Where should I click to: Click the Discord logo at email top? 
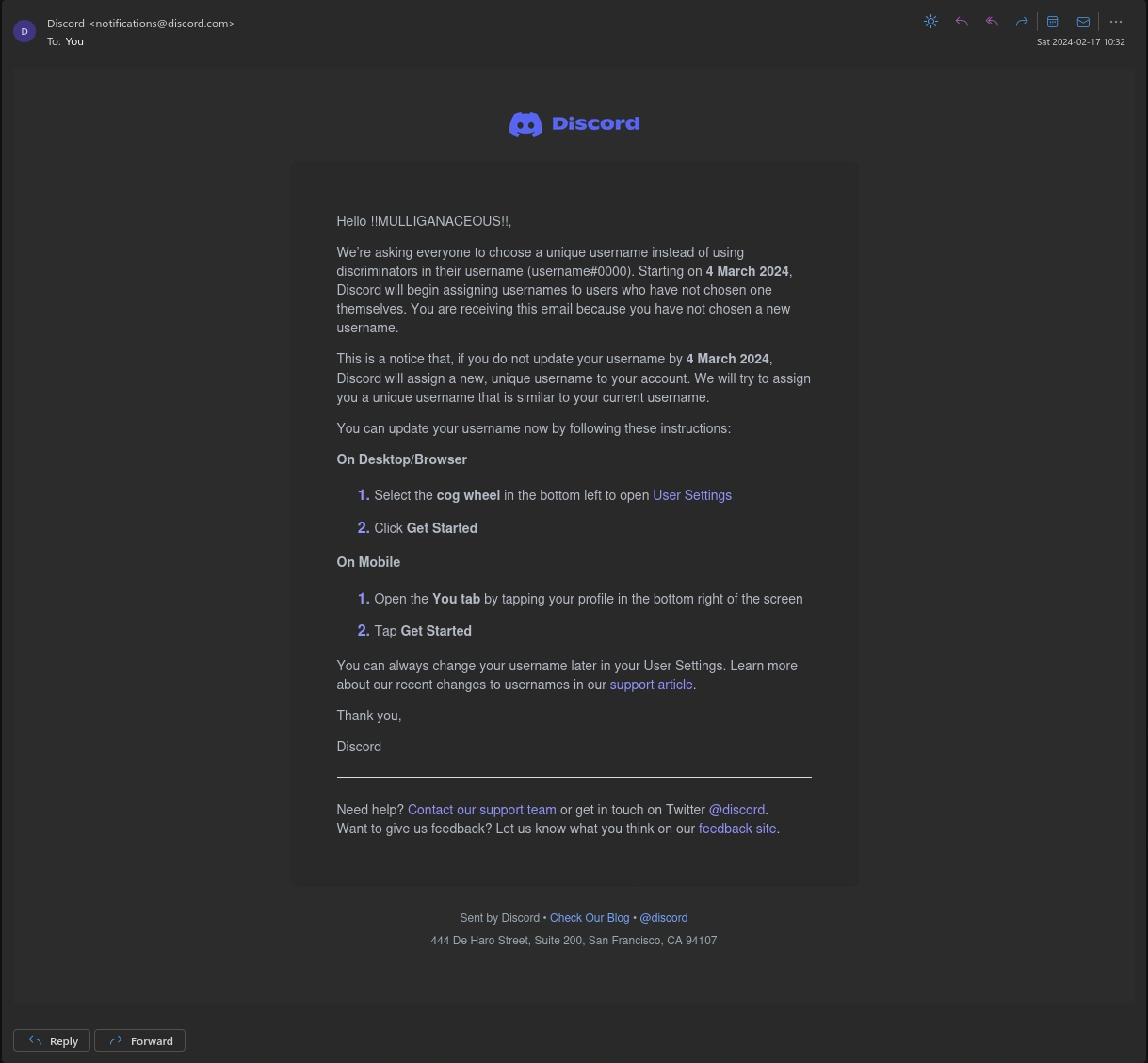(574, 123)
